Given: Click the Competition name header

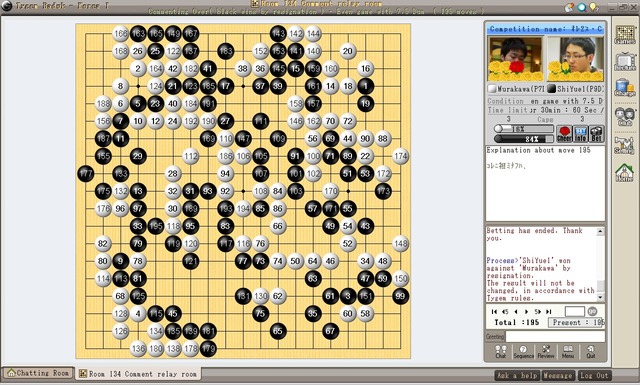Looking at the screenshot, I should point(545,29).
